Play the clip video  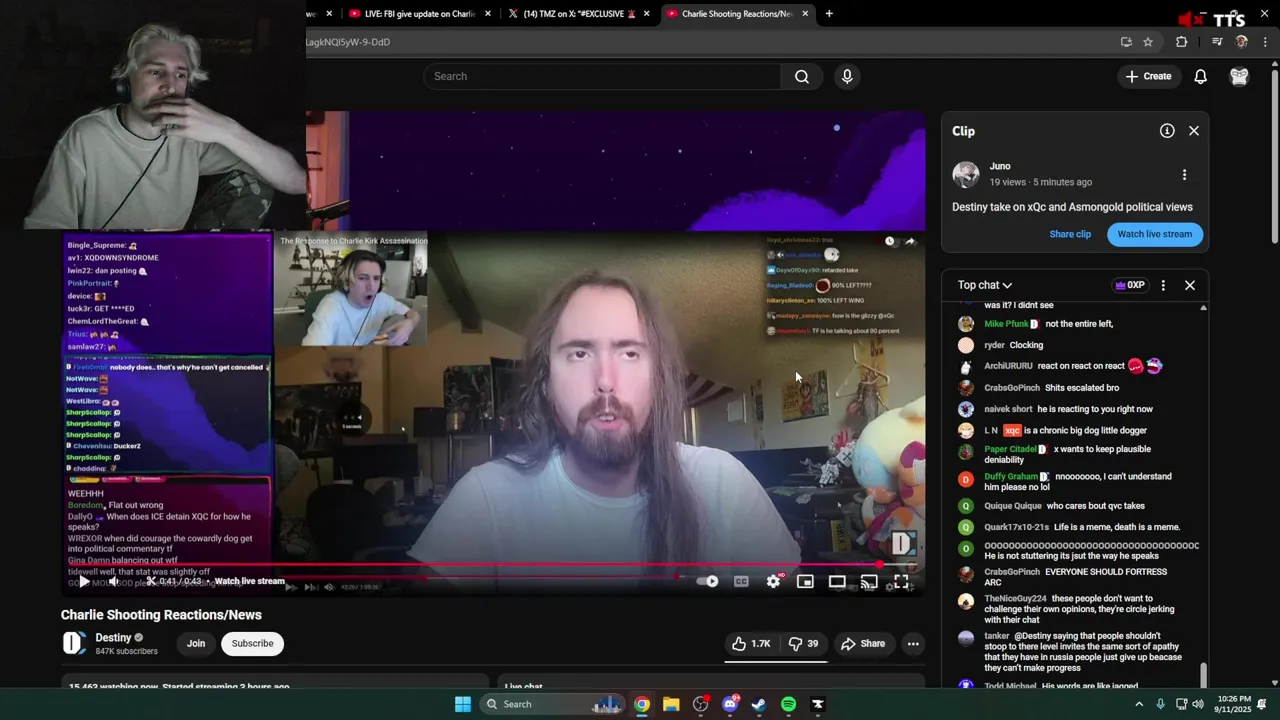point(84,582)
